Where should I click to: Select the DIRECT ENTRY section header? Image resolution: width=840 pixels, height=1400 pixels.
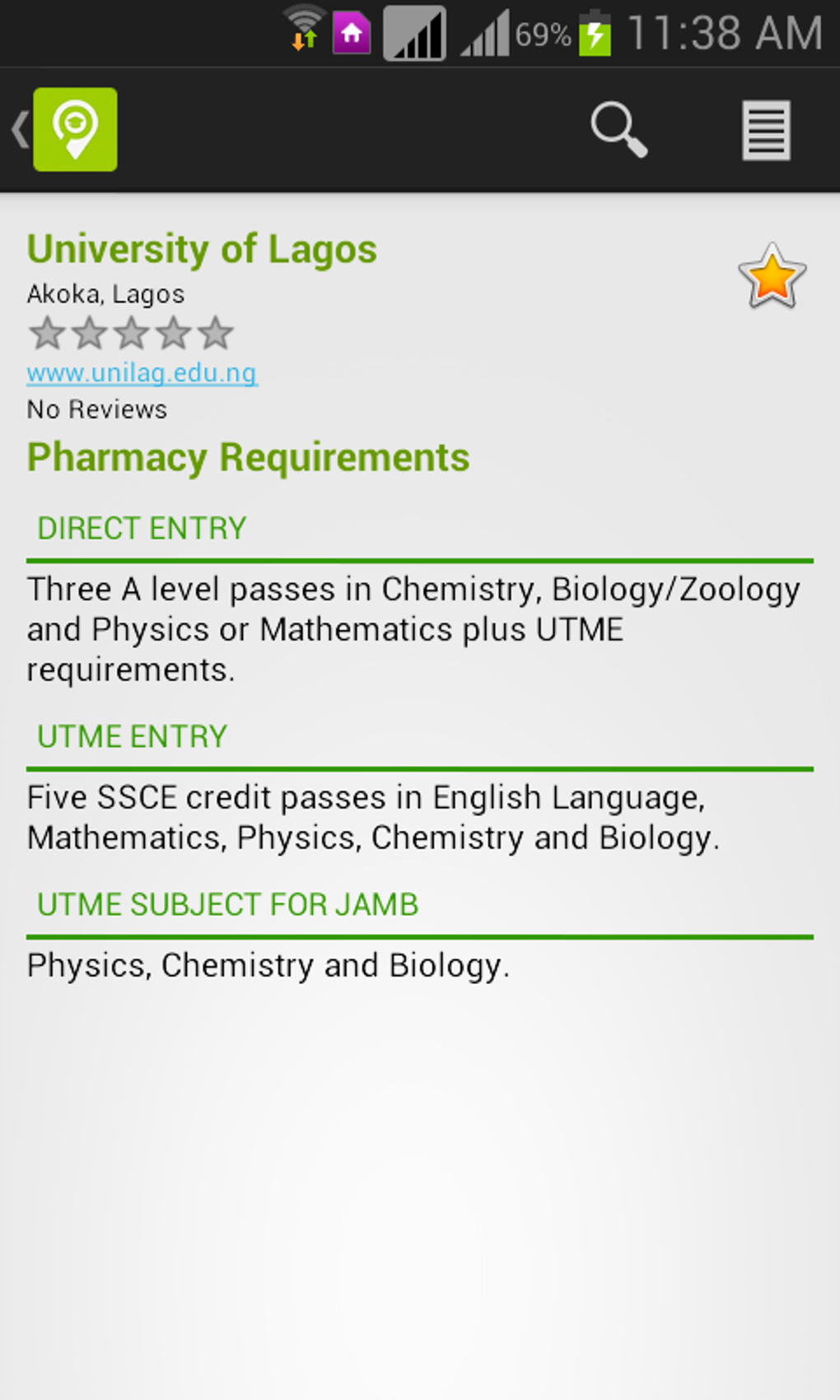[x=142, y=529]
